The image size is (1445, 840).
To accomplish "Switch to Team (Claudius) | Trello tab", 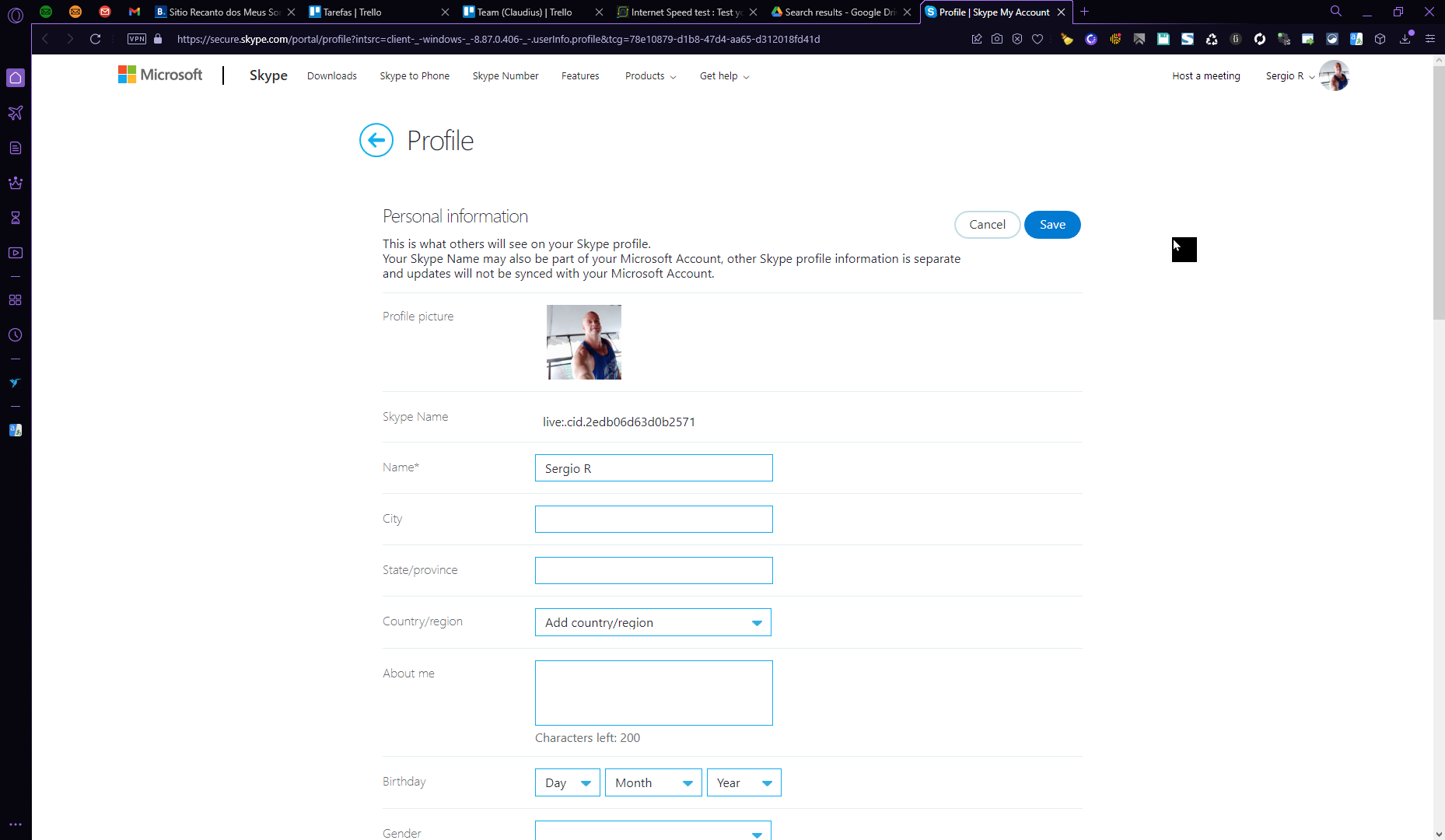I will (534, 12).
